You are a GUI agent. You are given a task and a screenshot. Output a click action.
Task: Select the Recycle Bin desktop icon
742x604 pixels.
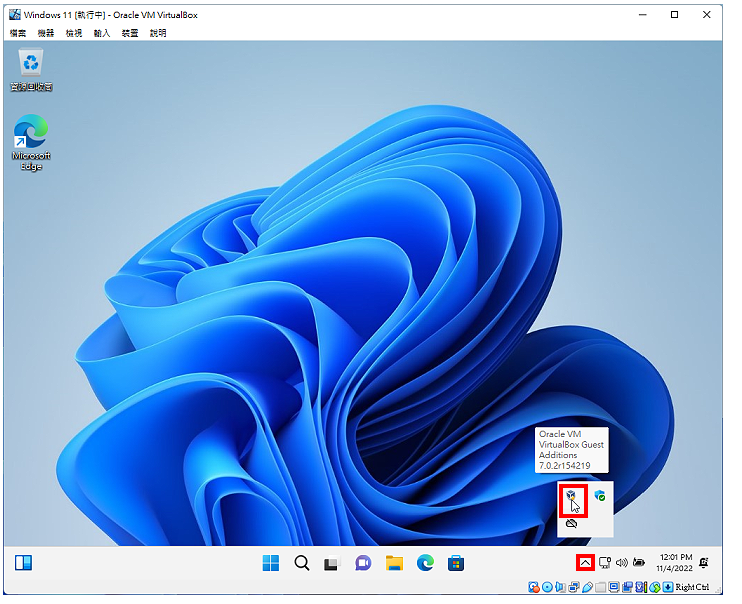pos(31,69)
